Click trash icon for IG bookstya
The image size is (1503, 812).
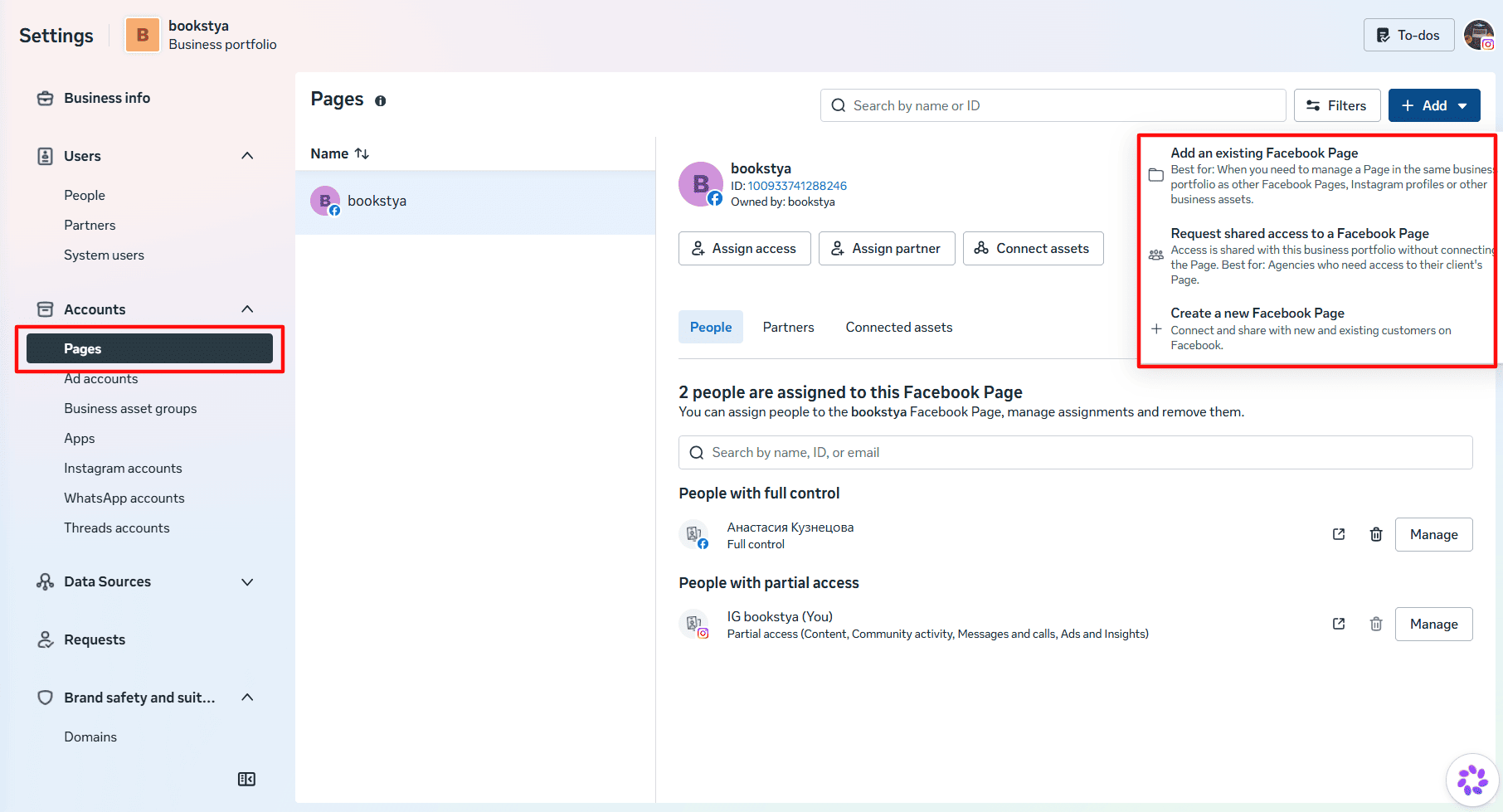pyautogui.click(x=1375, y=624)
